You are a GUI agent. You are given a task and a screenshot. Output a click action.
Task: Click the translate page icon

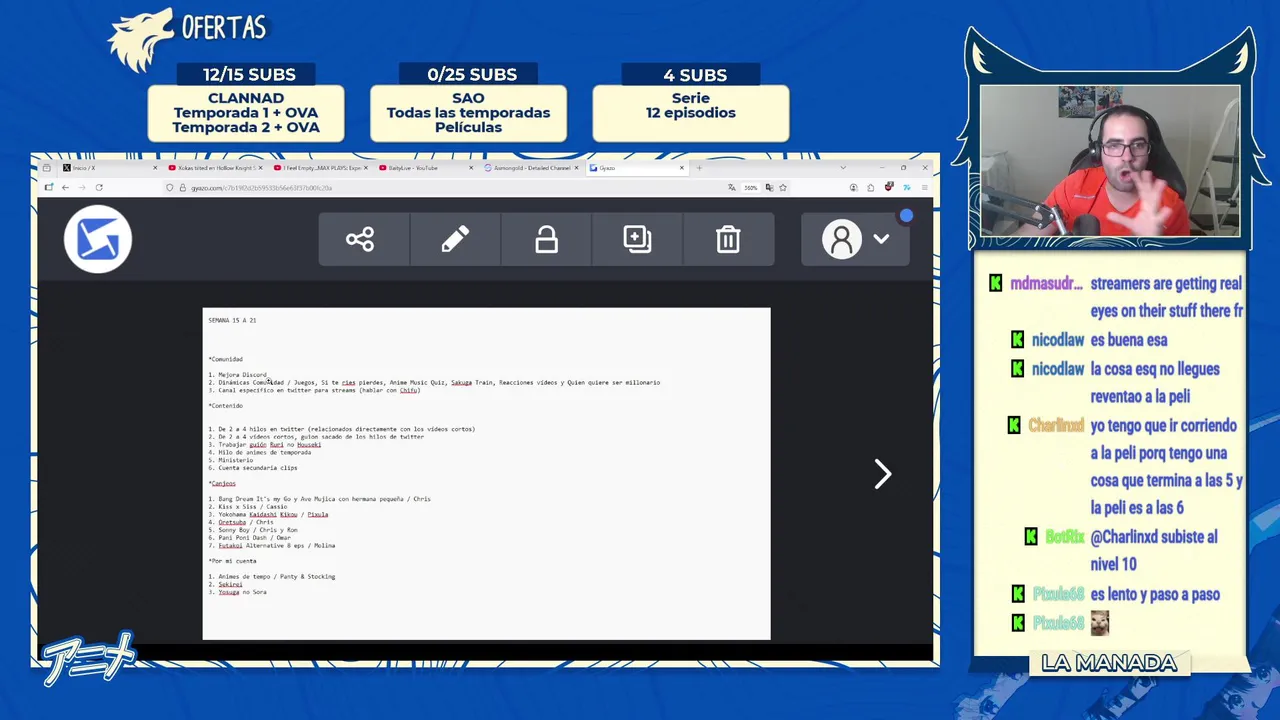coord(732,188)
